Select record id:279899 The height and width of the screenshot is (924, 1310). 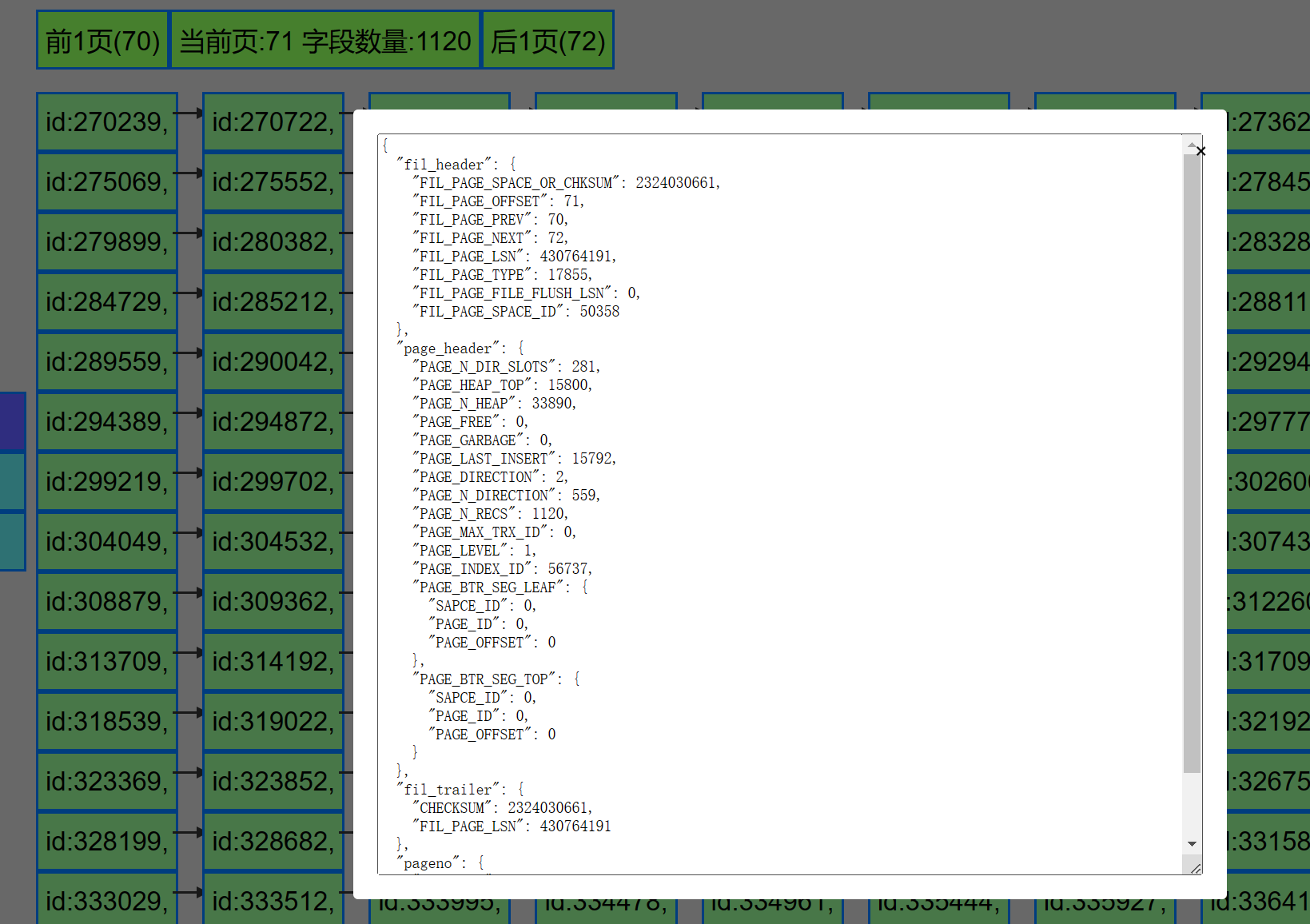coord(107,241)
